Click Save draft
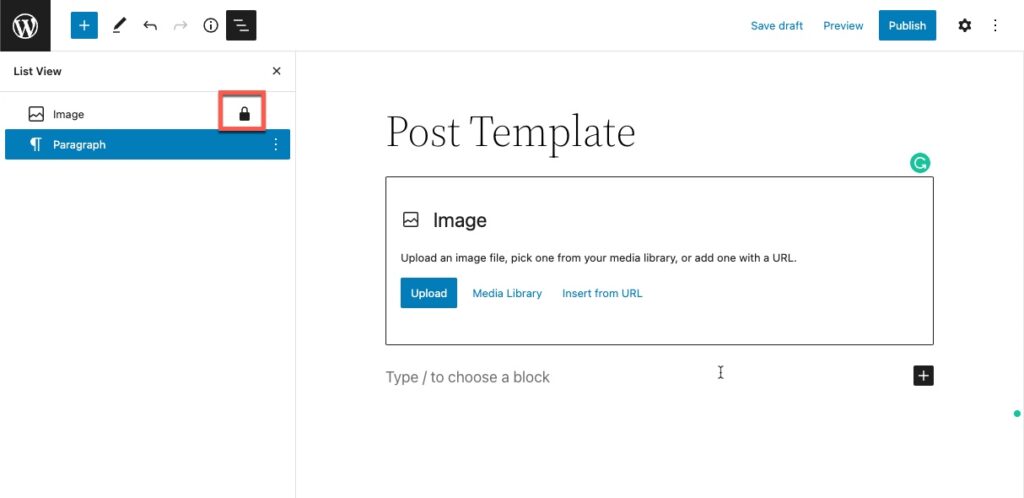Viewport: 1024px width, 498px height. [x=776, y=26]
